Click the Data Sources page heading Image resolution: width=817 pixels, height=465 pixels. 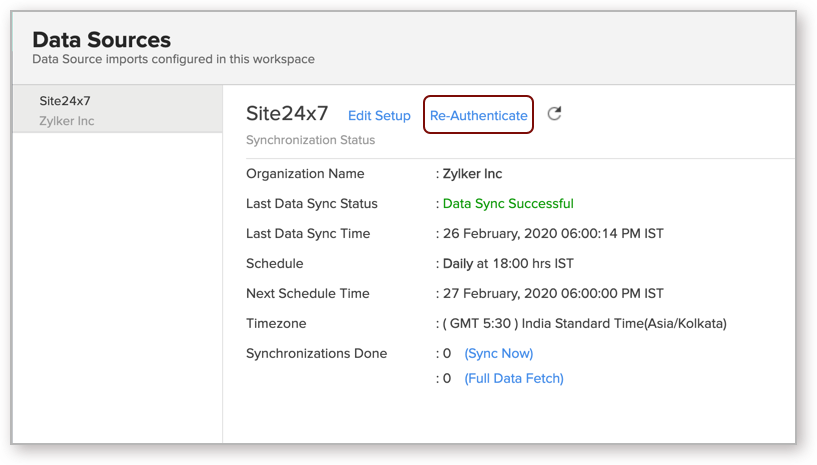[x=101, y=40]
